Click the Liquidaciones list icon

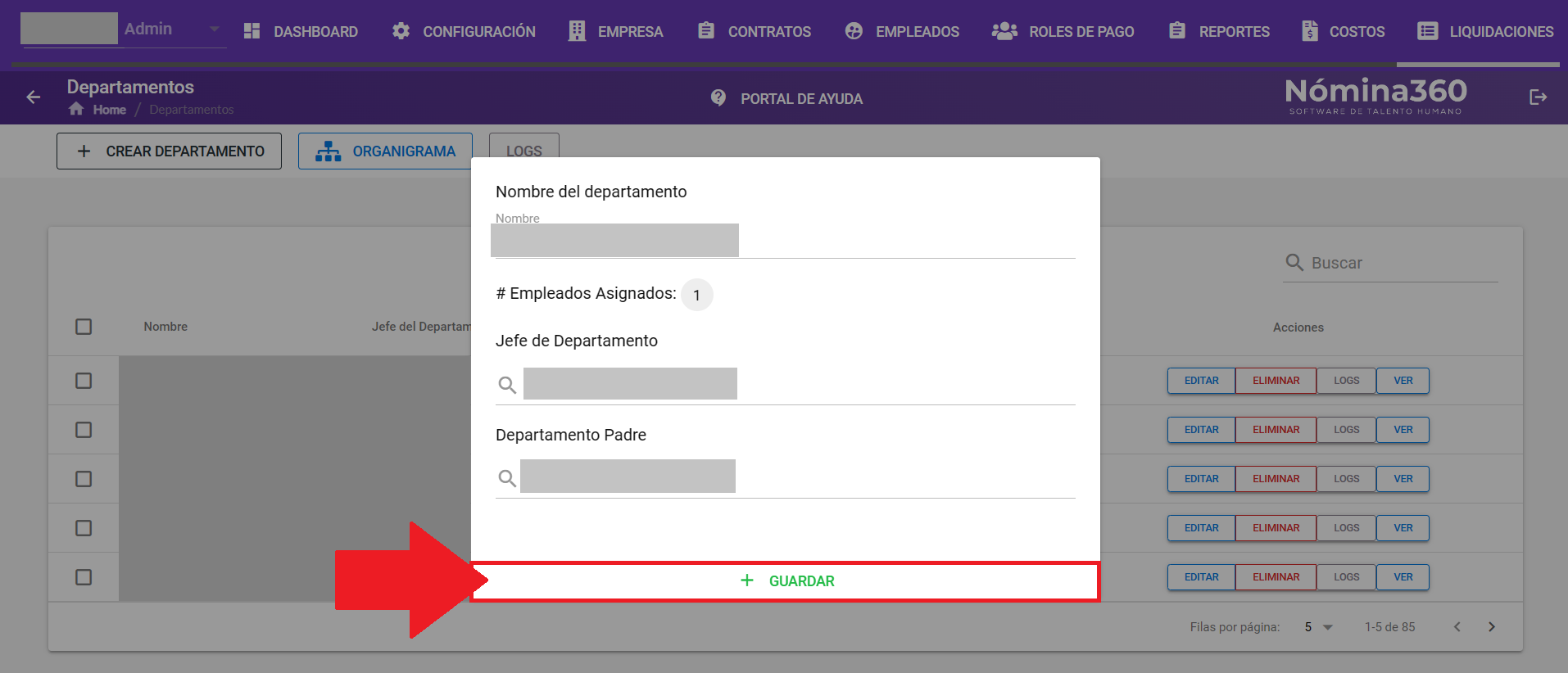coord(1428,31)
